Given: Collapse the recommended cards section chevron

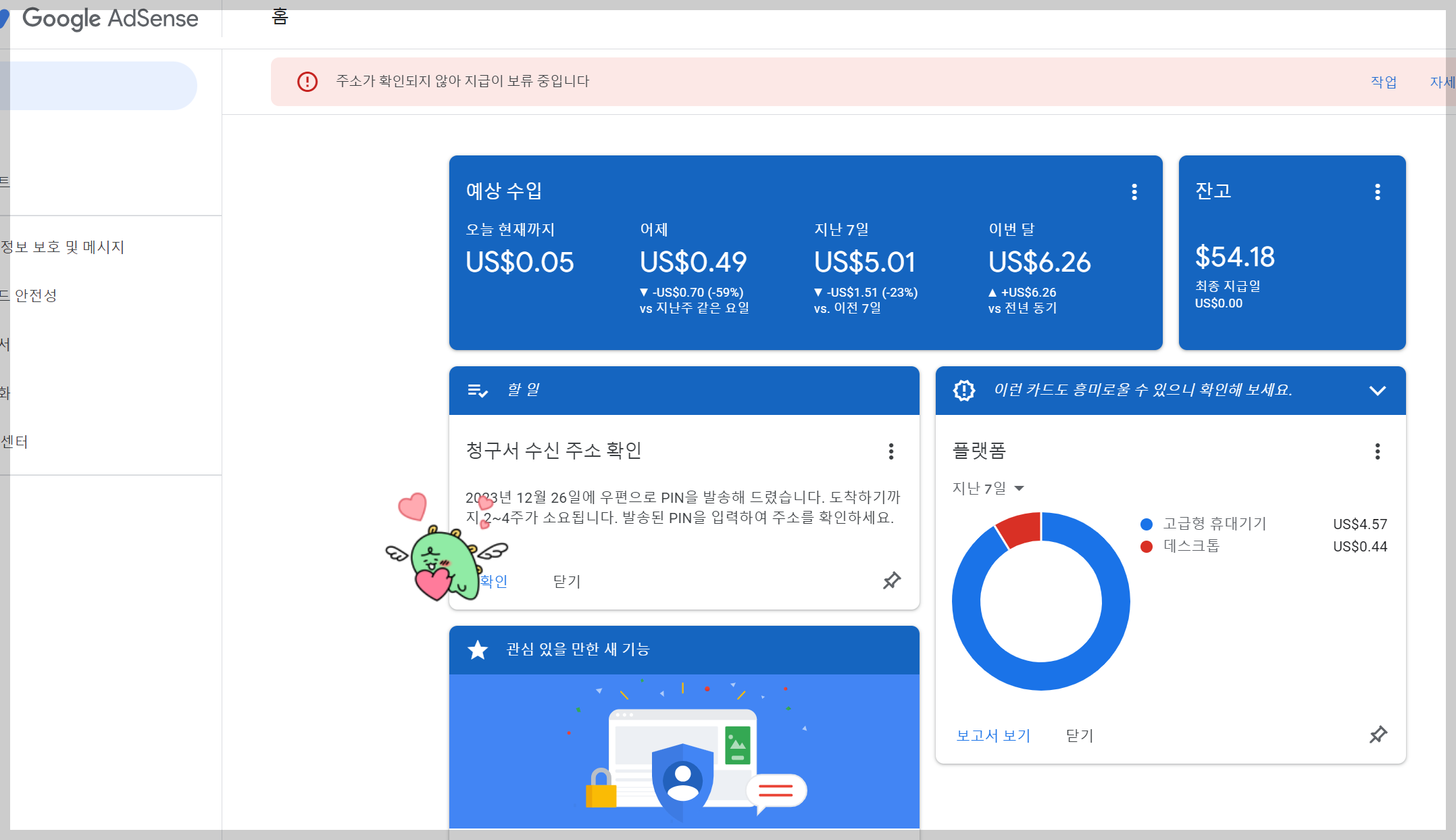Looking at the screenshot, I should (1377, 391).
